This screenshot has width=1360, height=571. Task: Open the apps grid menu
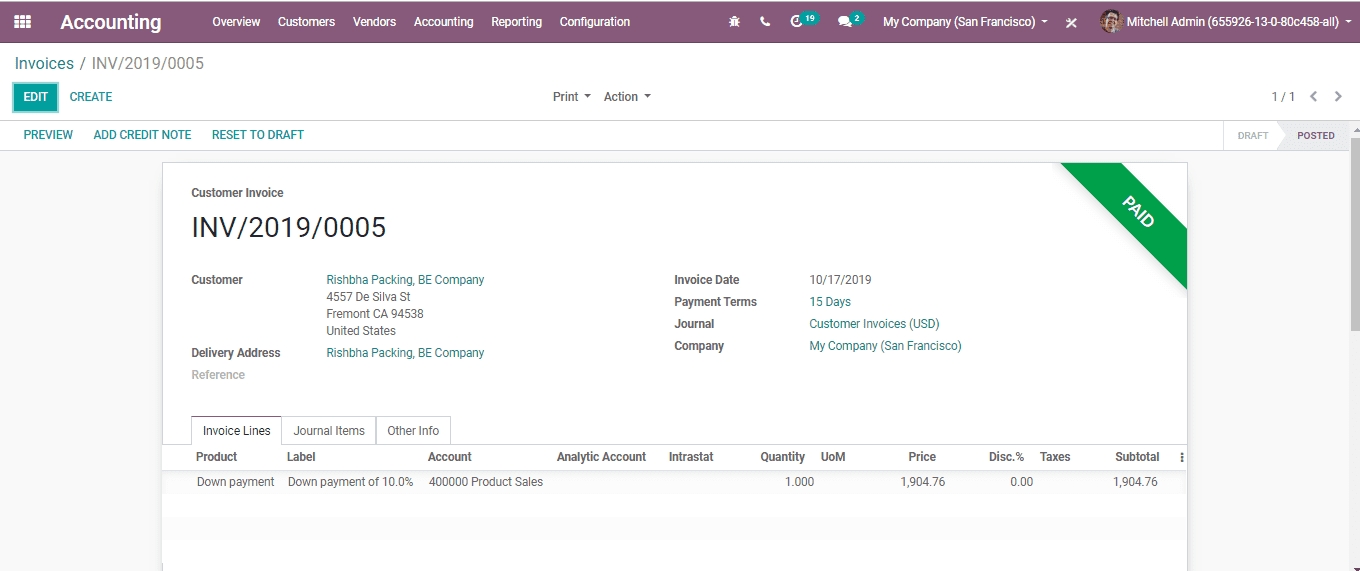pos(22,22)
